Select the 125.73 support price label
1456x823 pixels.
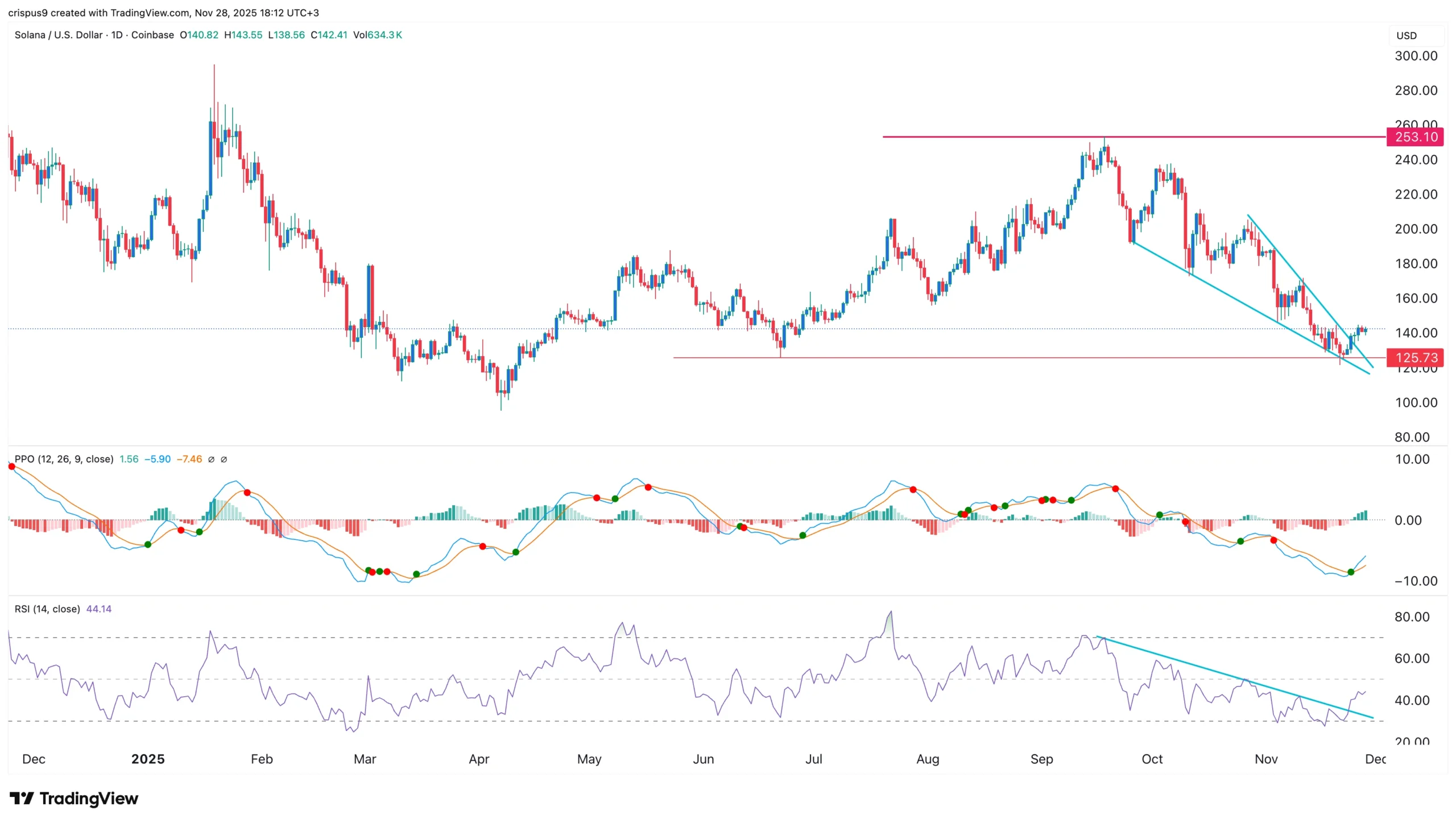(x=1416, y=358)
